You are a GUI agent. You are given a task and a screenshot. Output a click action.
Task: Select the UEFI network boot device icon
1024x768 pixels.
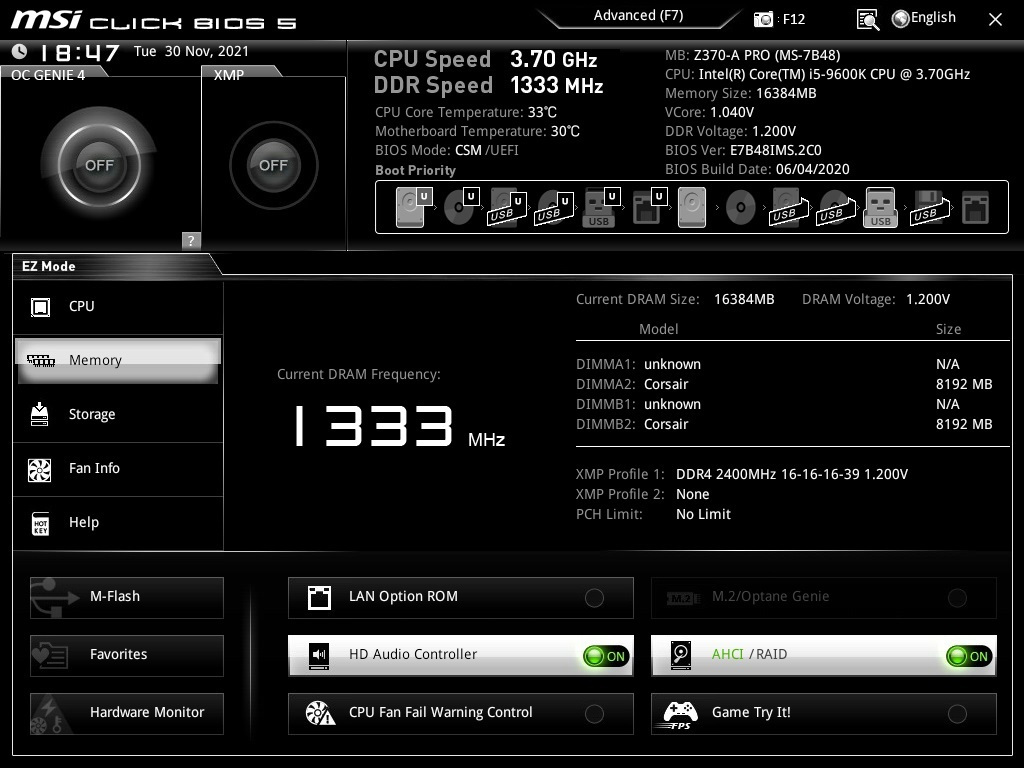[x=649, y=207]
